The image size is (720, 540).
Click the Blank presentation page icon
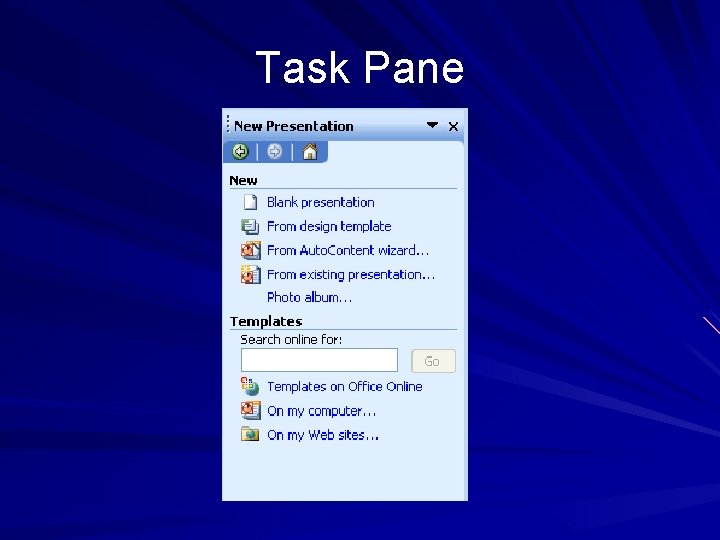coord(250,202)
